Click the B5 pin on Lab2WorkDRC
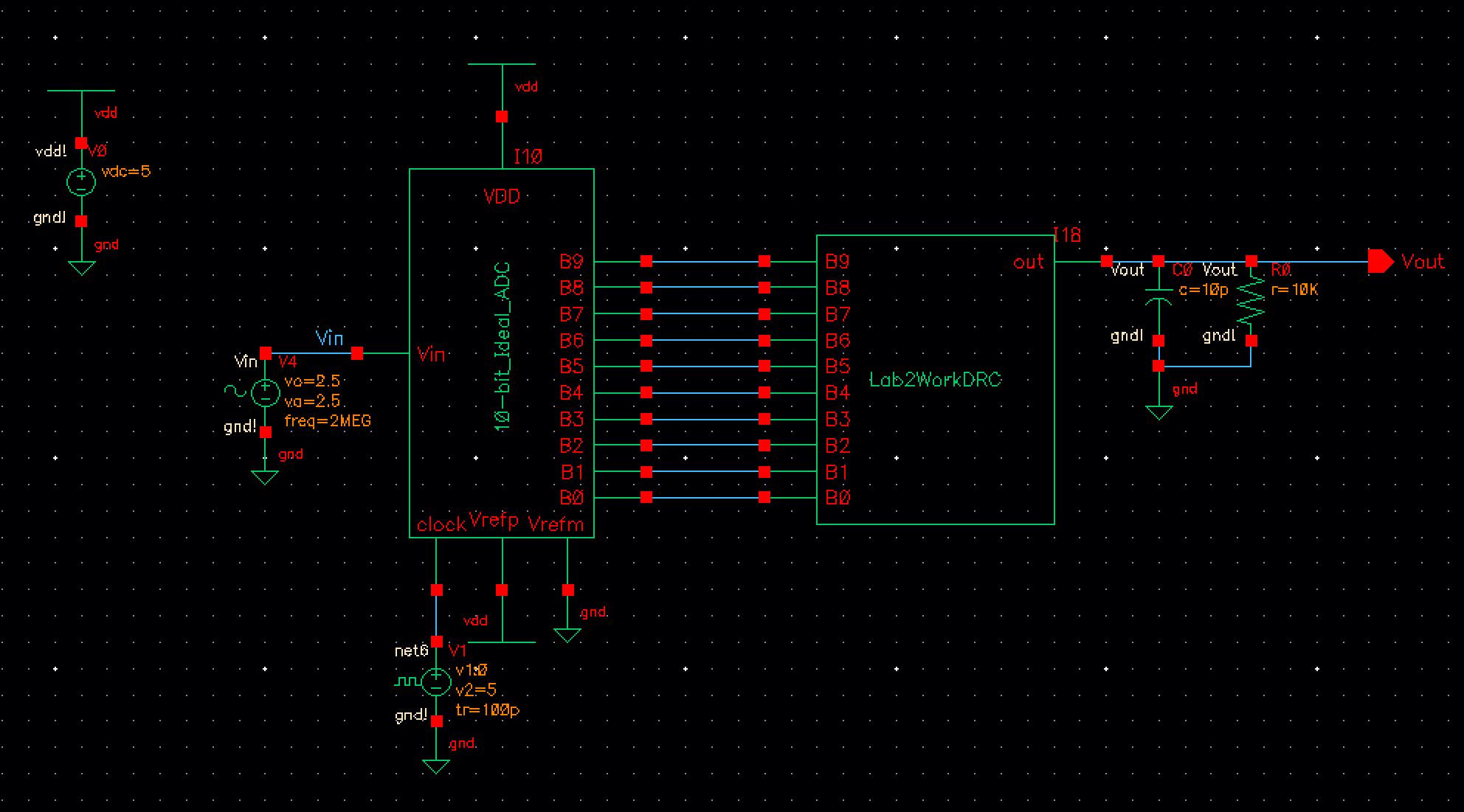The image size is (1464, 812). point(838,367)
